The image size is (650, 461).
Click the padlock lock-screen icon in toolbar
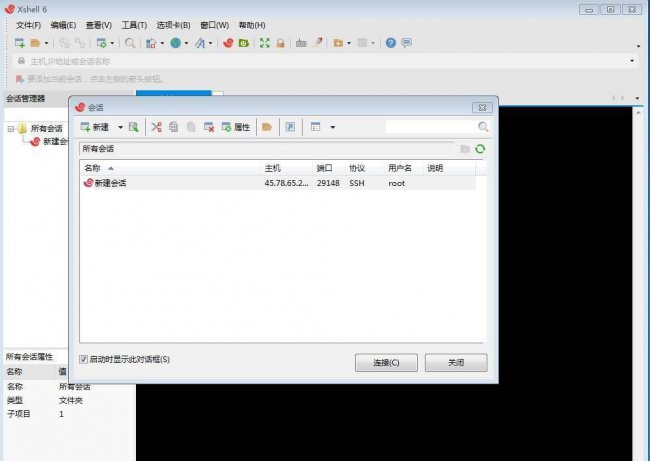tap(281, 43)
